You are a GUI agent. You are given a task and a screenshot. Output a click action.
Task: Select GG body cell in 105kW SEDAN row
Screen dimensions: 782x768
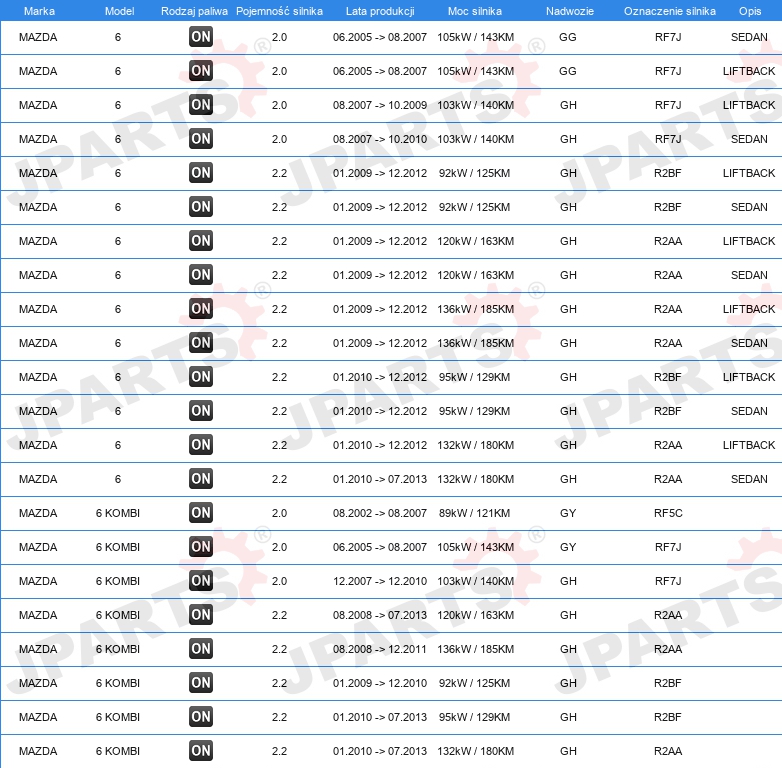pos(568,37)
